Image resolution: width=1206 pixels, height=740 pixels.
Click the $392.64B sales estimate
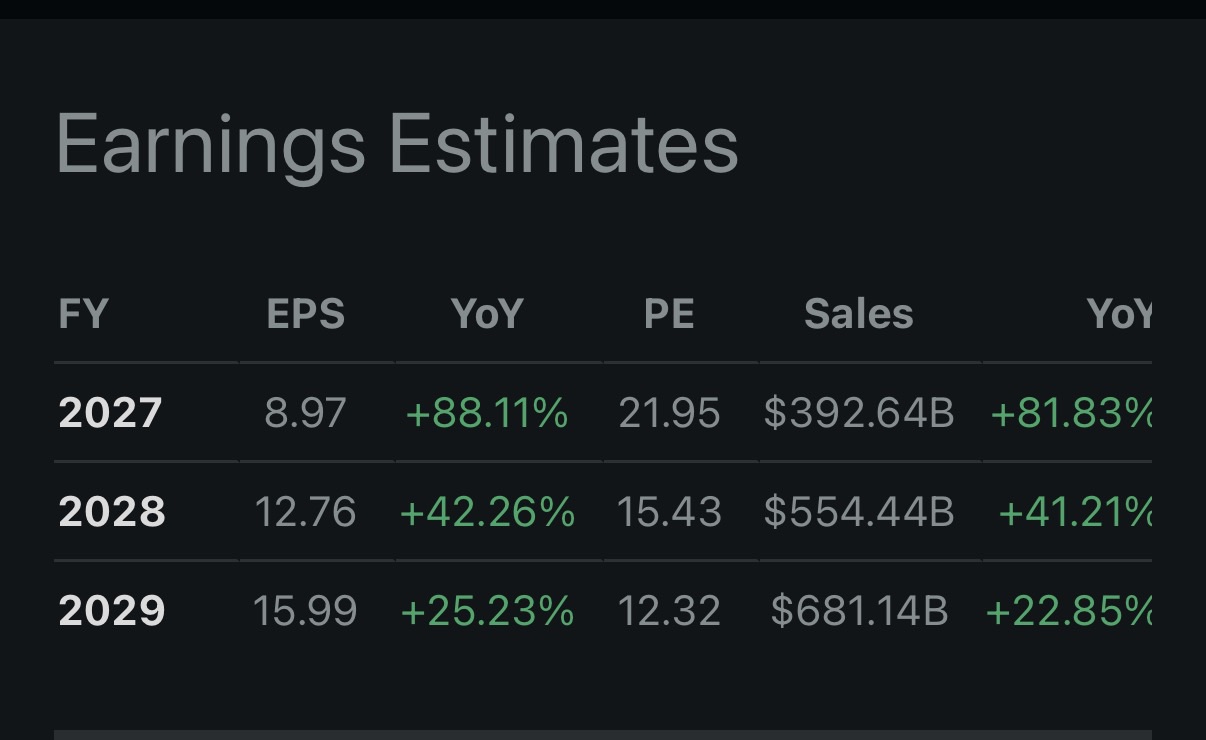(x=859, y=412)
